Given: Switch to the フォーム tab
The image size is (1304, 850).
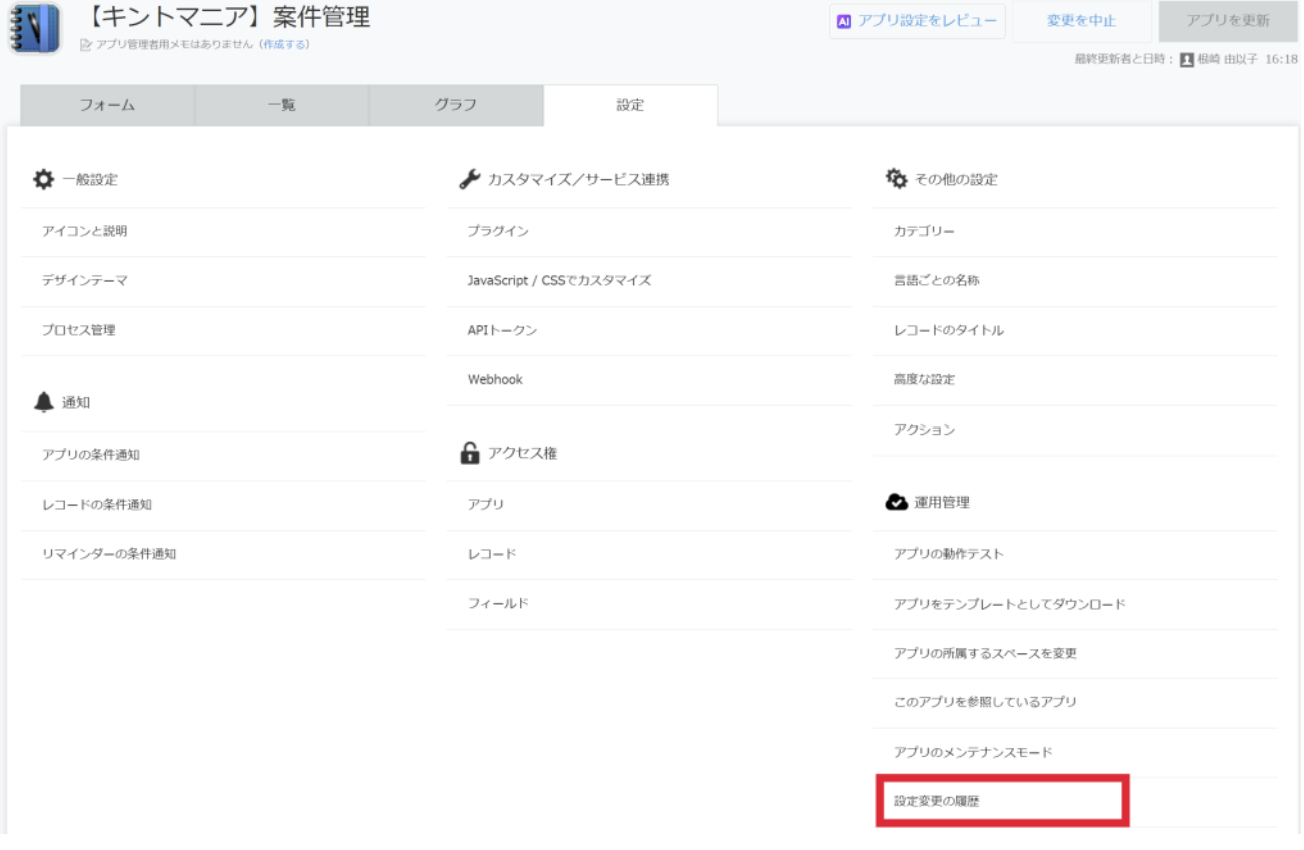Looking at the screenshot, I should pyautogui.click(x=107, y=105).
